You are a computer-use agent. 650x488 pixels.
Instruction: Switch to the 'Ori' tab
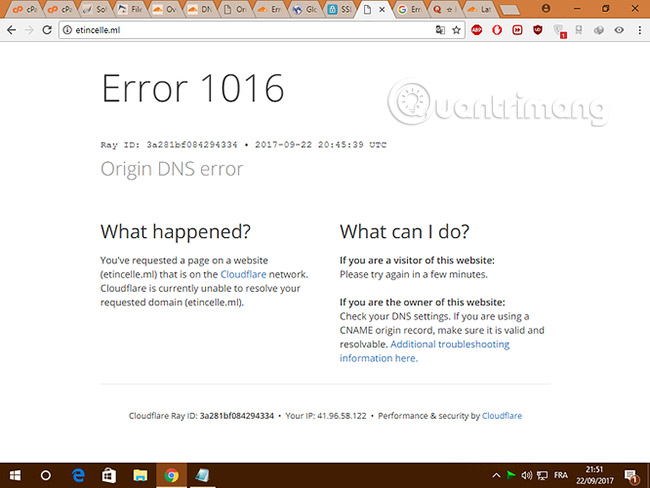click(x=235, y=9)
